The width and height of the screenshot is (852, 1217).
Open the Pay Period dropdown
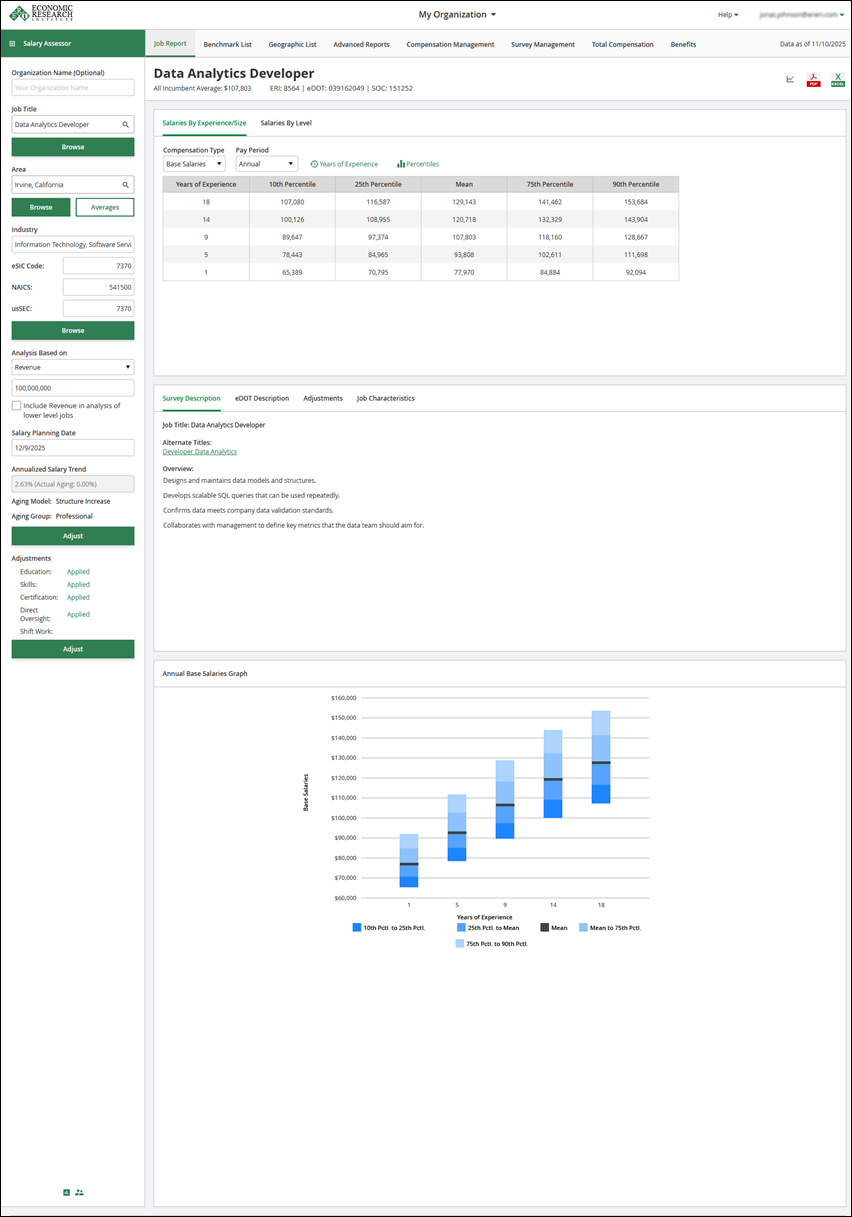click(266, 164)
